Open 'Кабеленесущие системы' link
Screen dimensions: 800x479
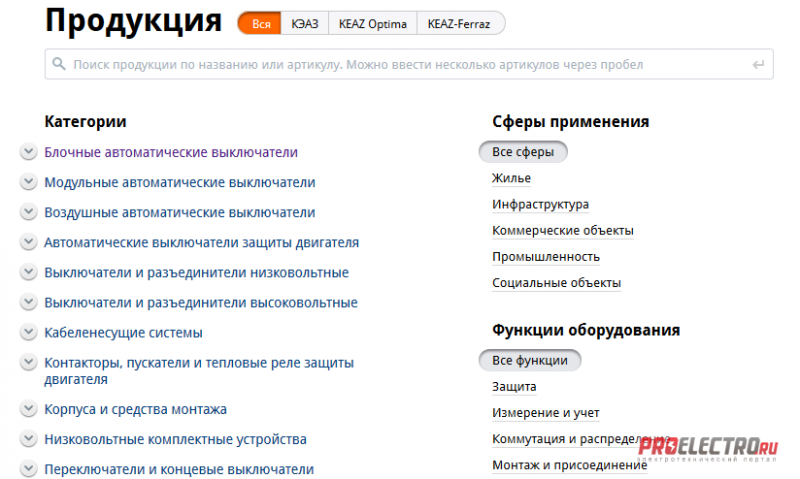click(123, 333)
